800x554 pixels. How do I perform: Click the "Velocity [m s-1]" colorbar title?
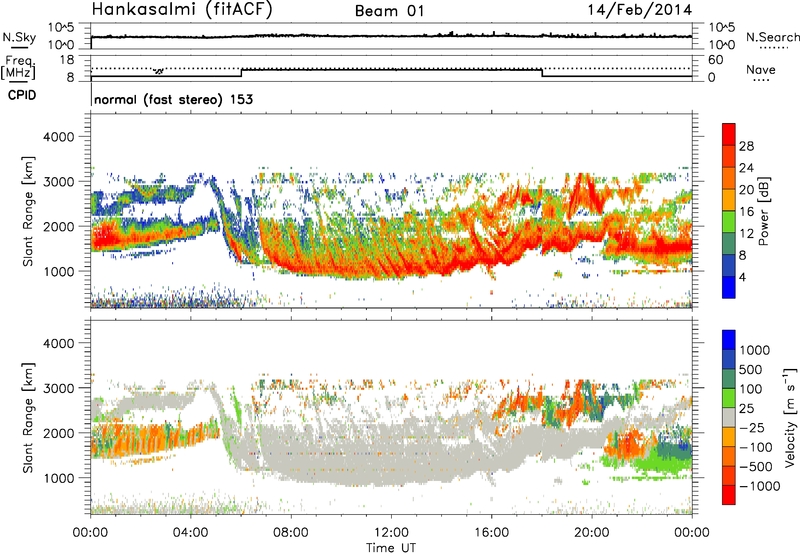[790, 417]
